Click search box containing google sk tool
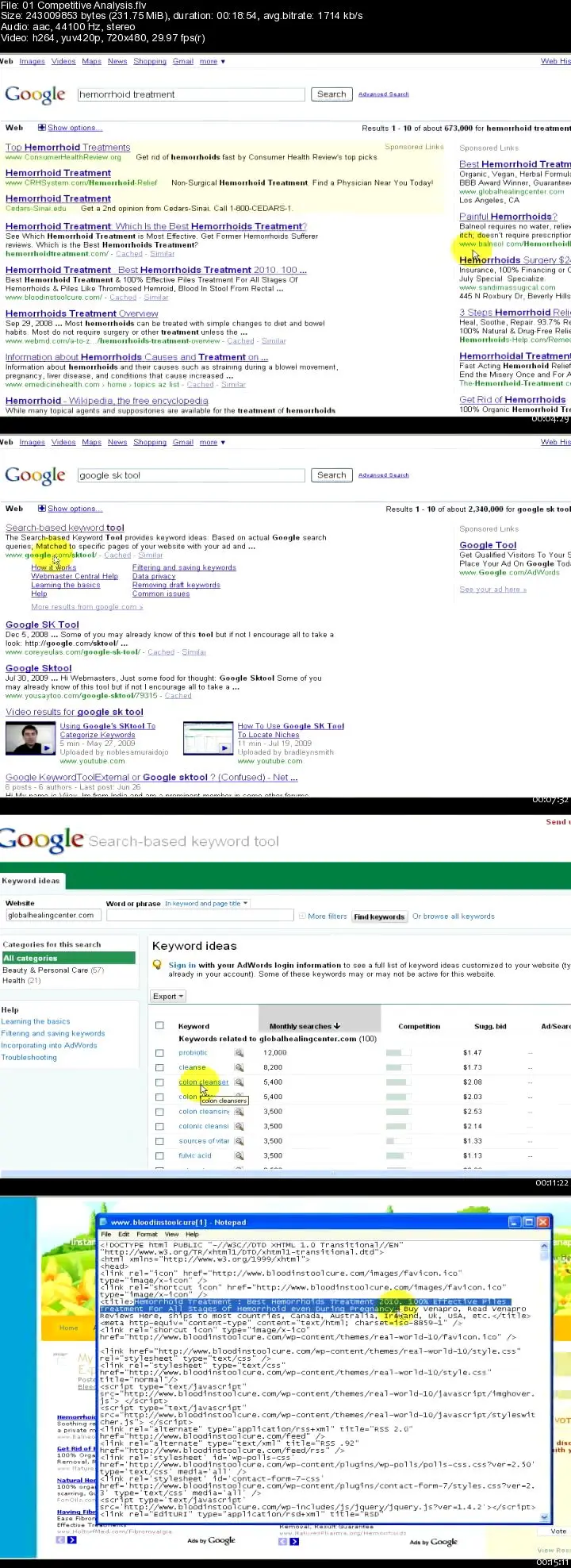 (x=190, y=475)
